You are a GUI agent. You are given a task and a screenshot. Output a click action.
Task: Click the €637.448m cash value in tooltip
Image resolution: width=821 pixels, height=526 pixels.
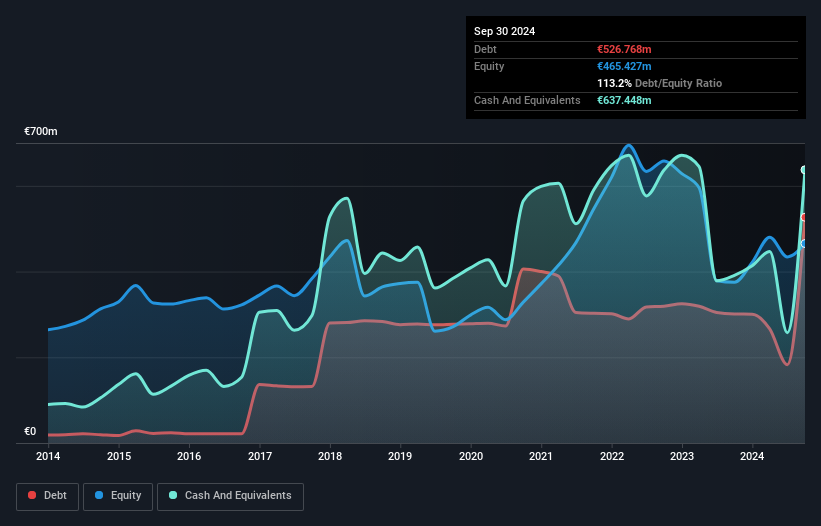(x=624, y=100)
